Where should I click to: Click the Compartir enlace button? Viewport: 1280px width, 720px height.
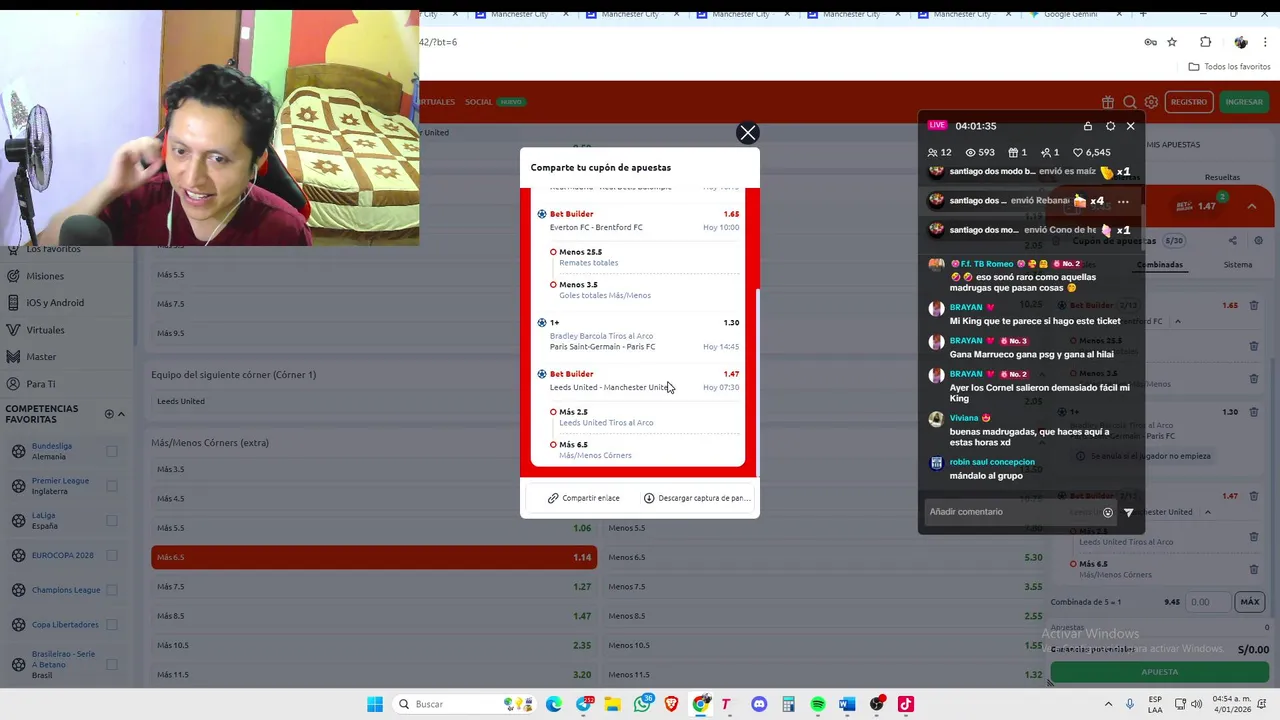[584, 498]
